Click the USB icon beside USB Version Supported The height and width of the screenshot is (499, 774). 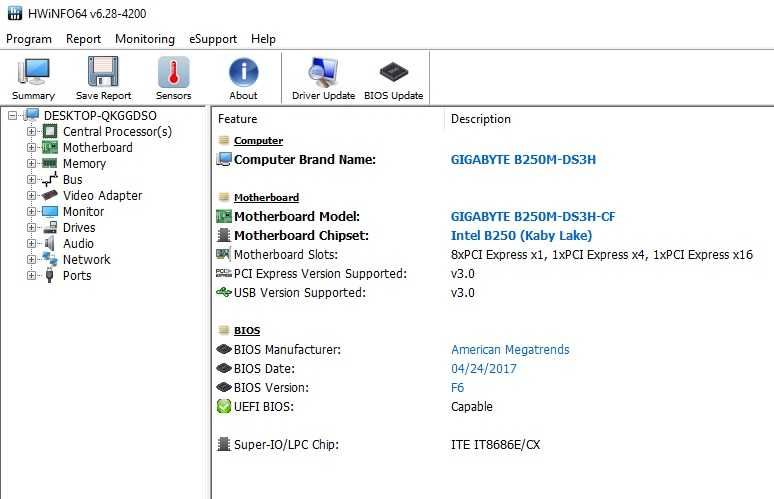pyautogui.click(x=224, y=292)
